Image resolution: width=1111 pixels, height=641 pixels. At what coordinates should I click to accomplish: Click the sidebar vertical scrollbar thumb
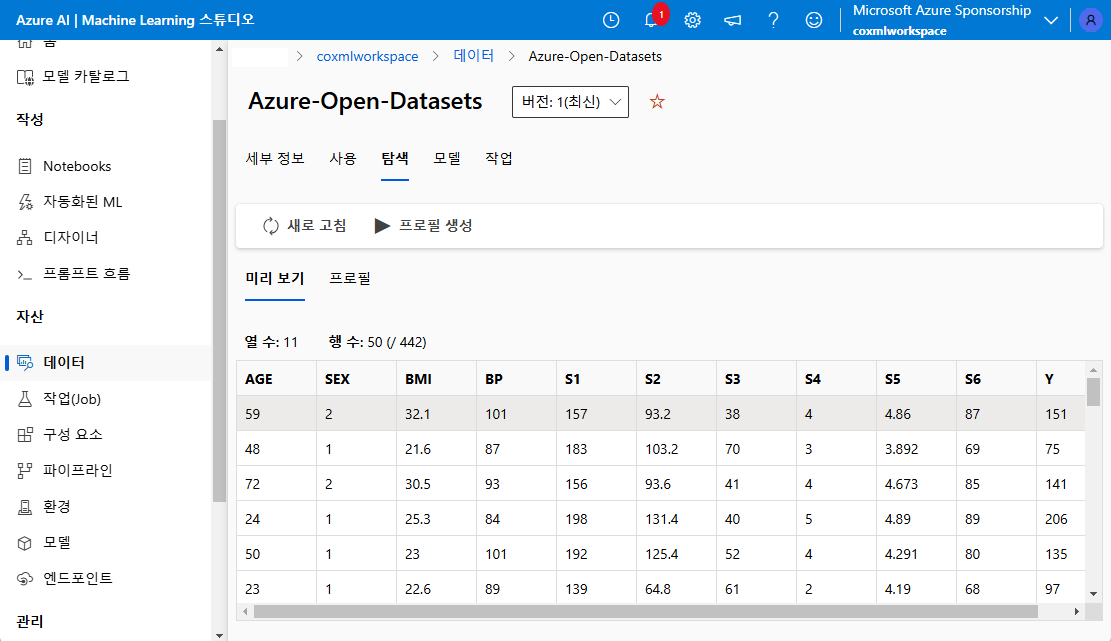coord(219,312)
